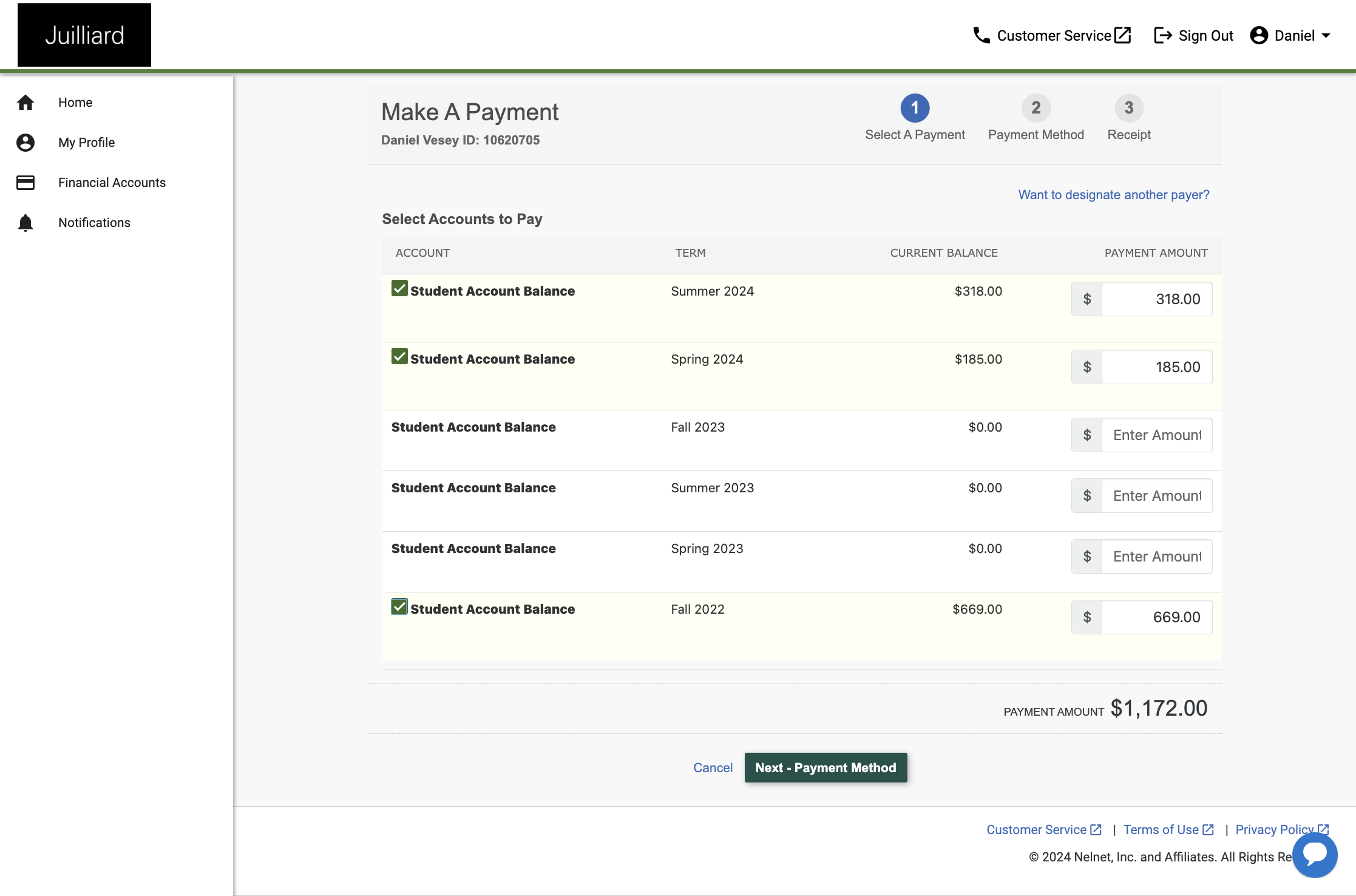Click the Cancel link
The width and height of the screenshot is (1356, 896).
point(713,768)
